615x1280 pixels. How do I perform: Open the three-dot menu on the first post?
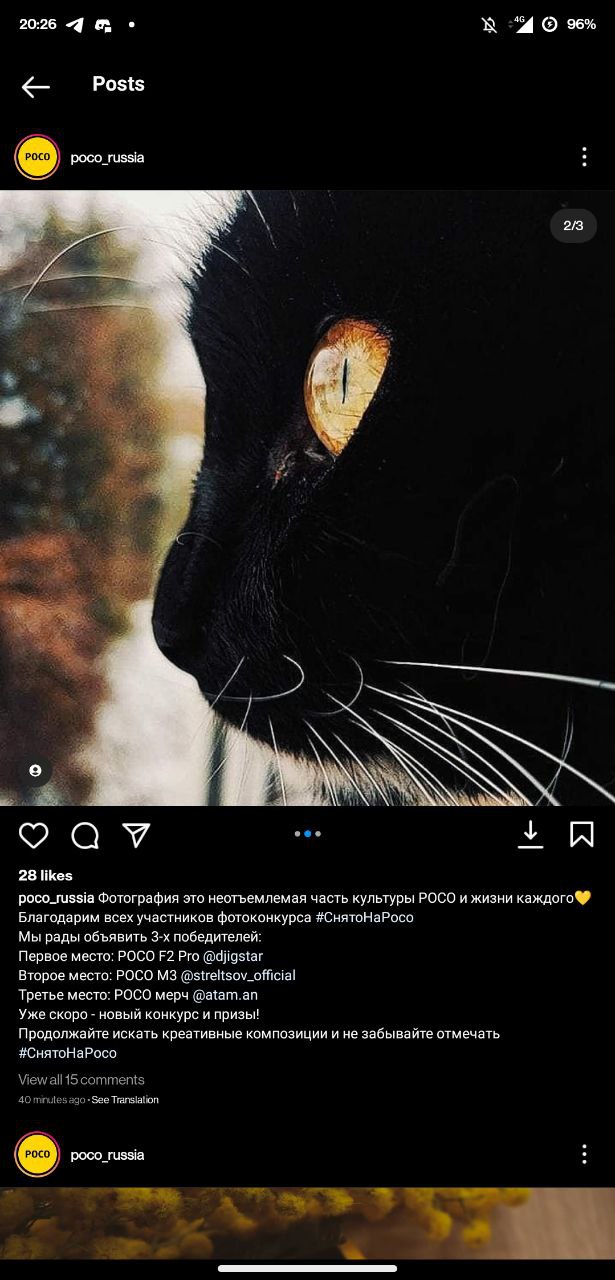pyautogui.click(x=584, y=157)
